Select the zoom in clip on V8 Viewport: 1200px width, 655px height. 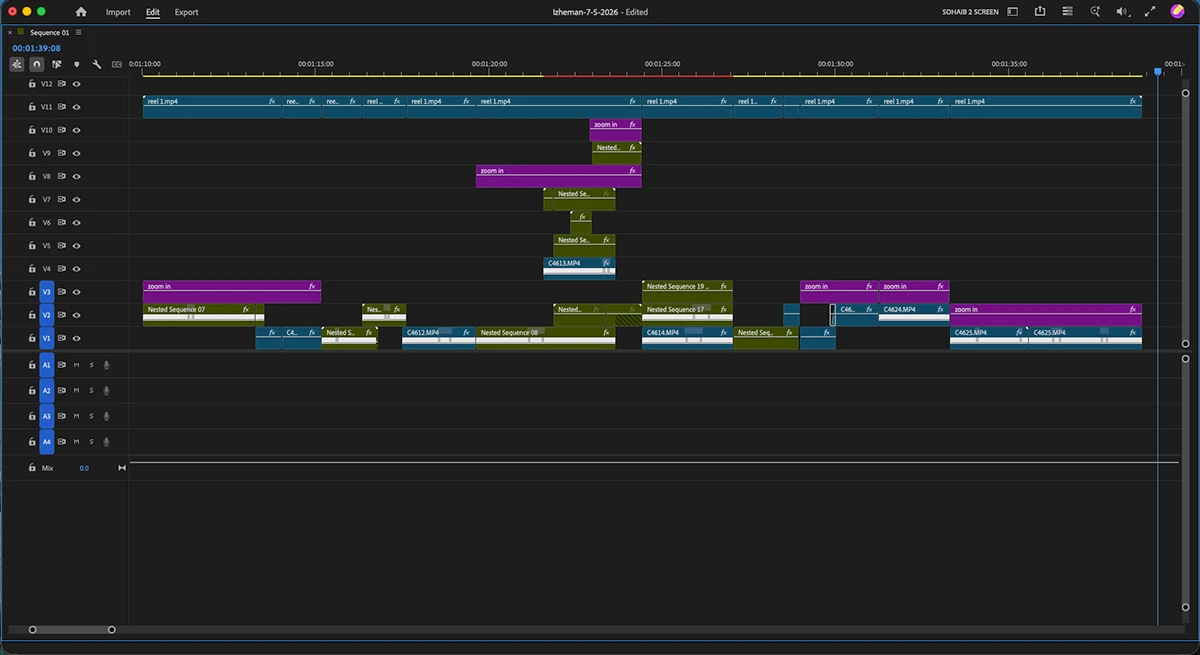click(x=558, y=176)
